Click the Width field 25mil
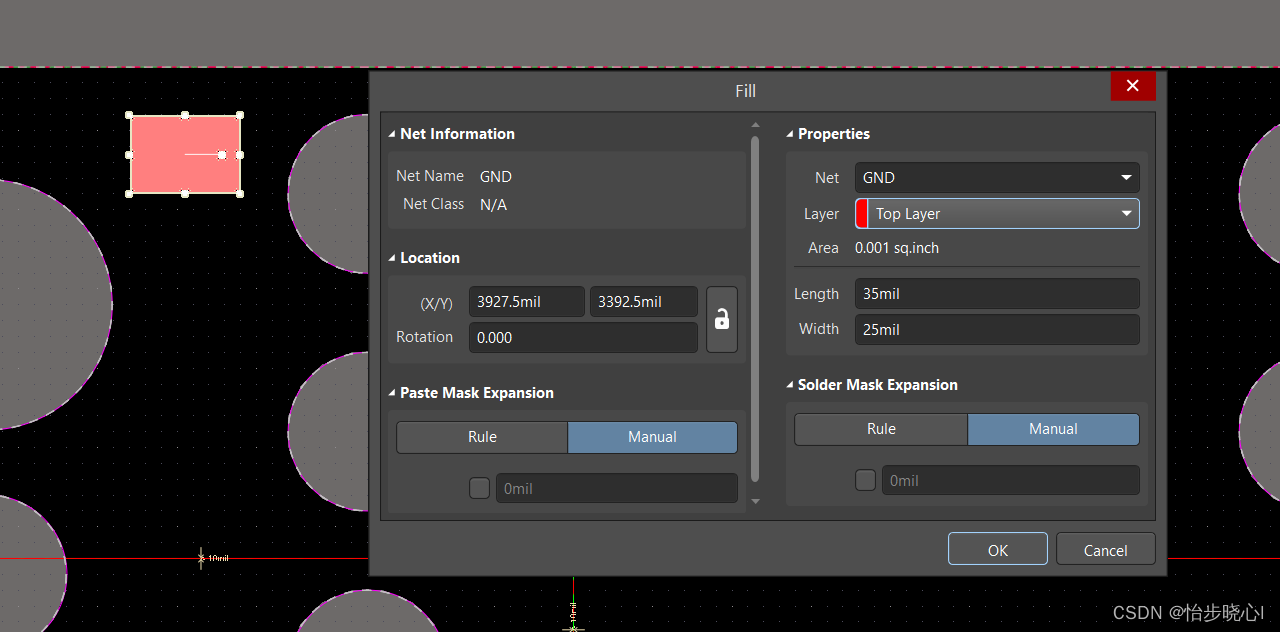 [x=997, y=330]
